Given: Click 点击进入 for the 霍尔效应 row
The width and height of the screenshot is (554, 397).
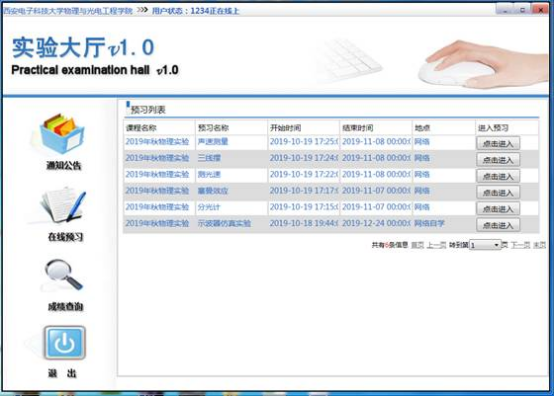Looking at the screenshot, I should tap(498, 192).
